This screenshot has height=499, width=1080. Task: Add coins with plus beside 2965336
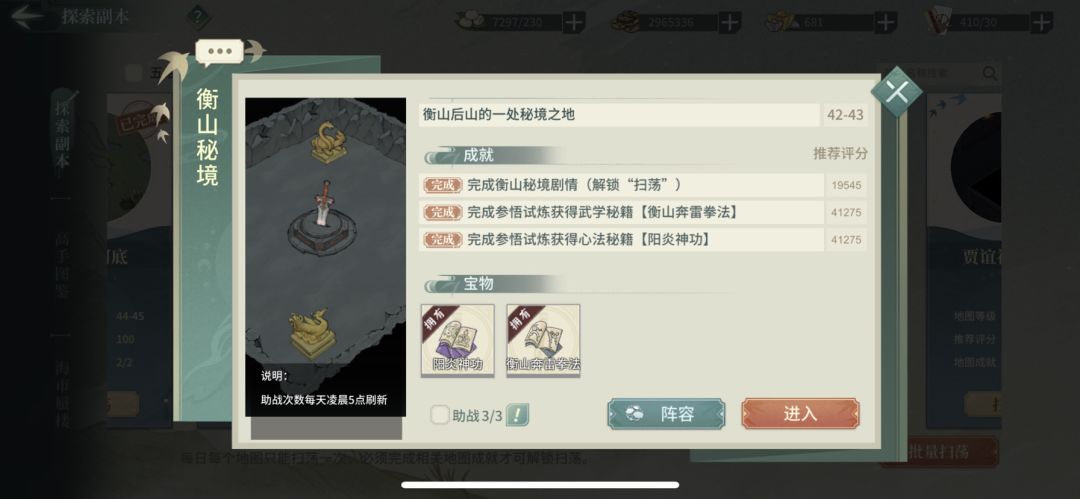click(x=729, y=22)
